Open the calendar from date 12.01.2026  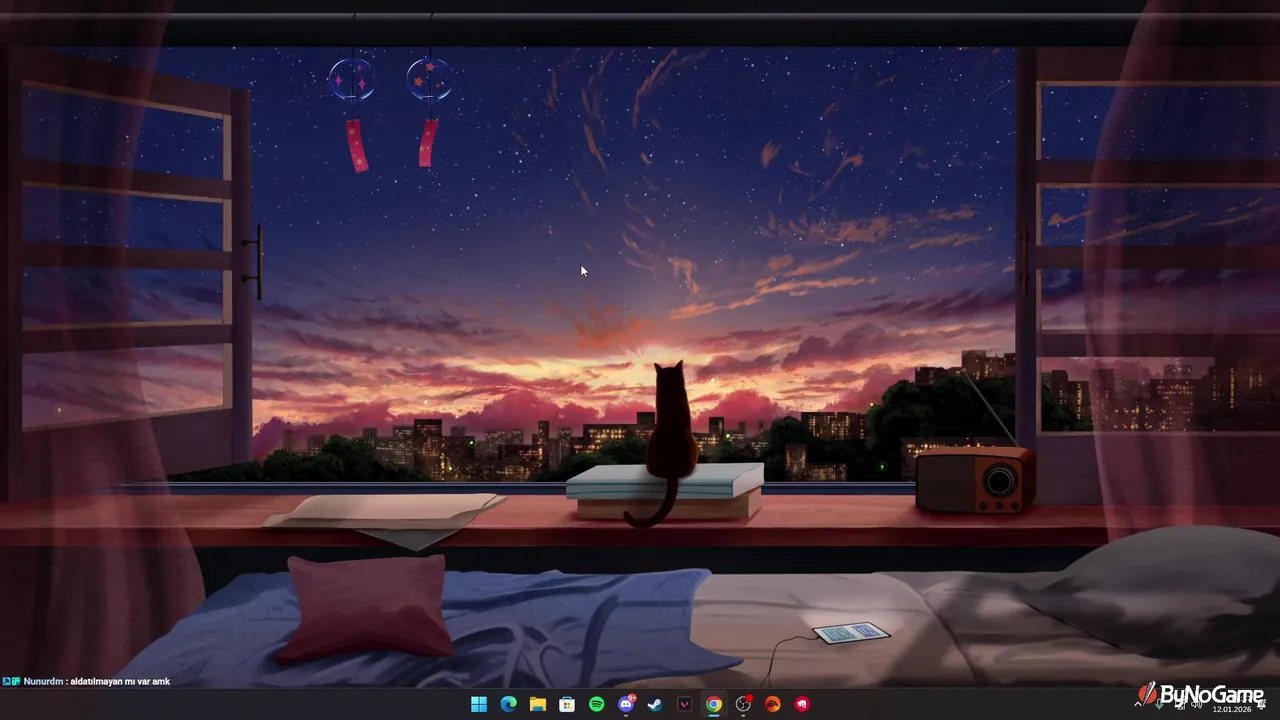(x=1232, y=709)
